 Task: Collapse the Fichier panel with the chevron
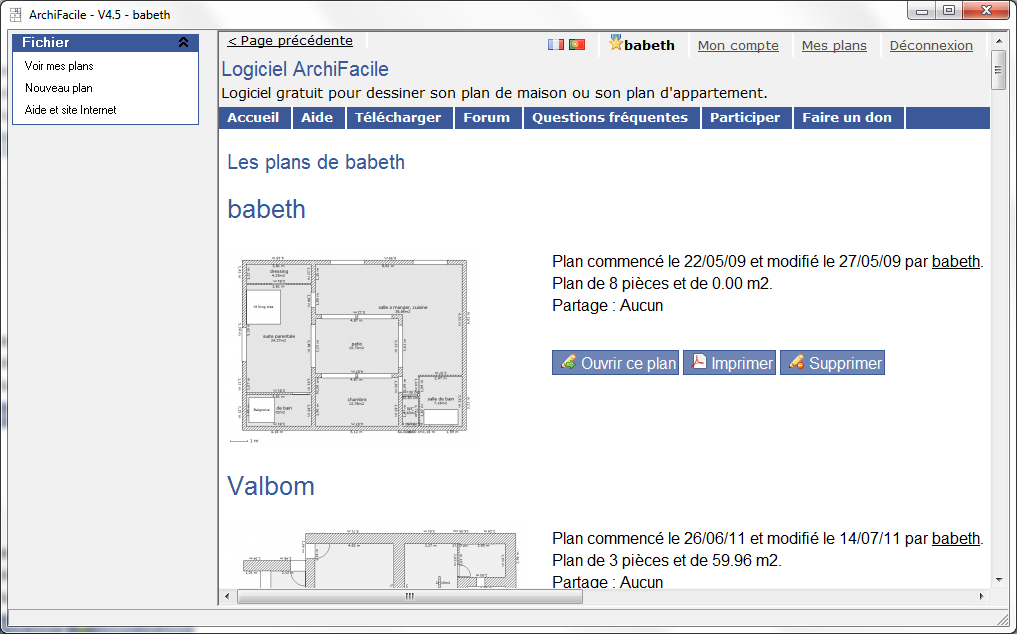184,42
